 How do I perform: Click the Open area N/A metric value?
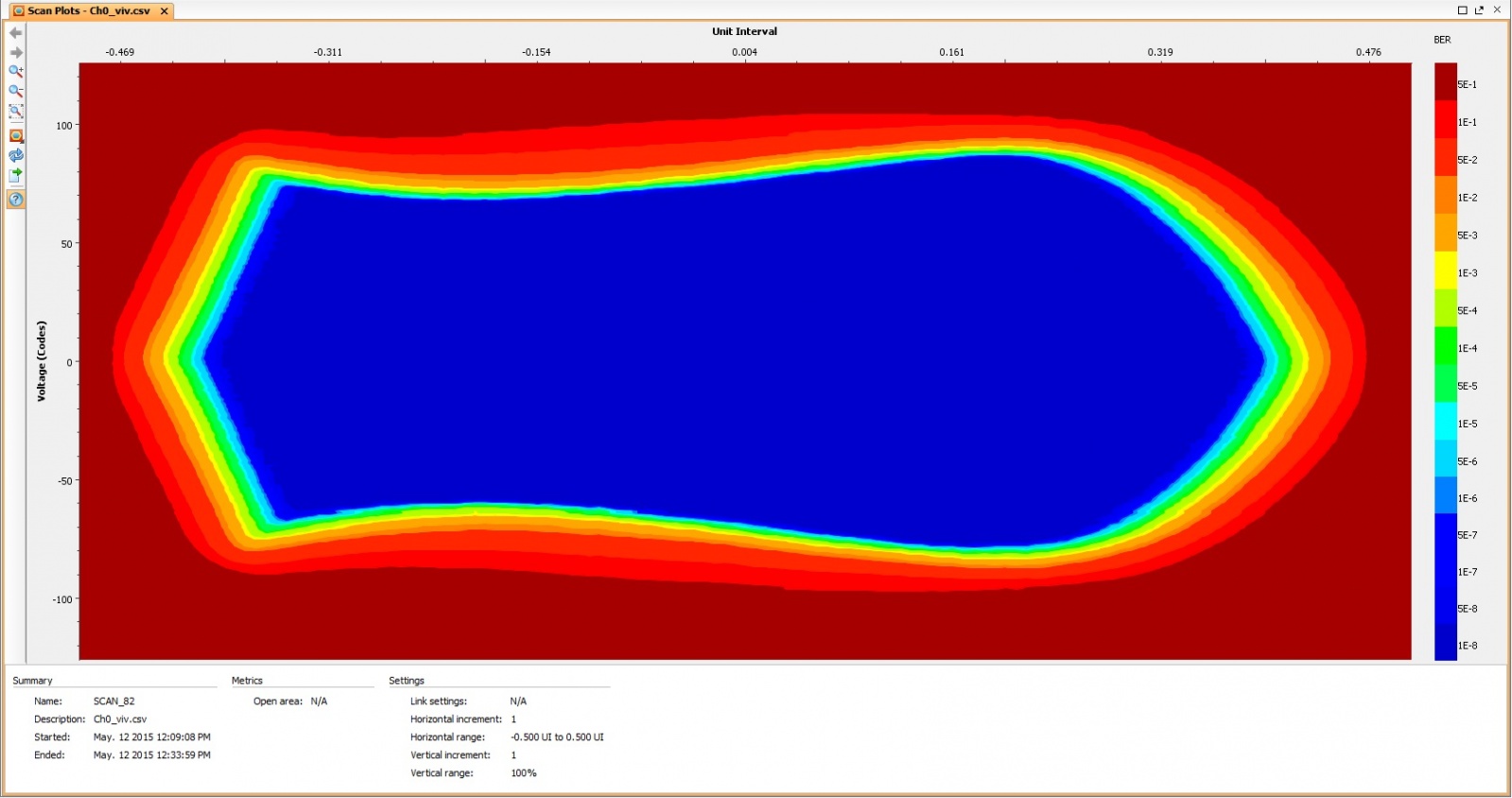click(319, 702)
